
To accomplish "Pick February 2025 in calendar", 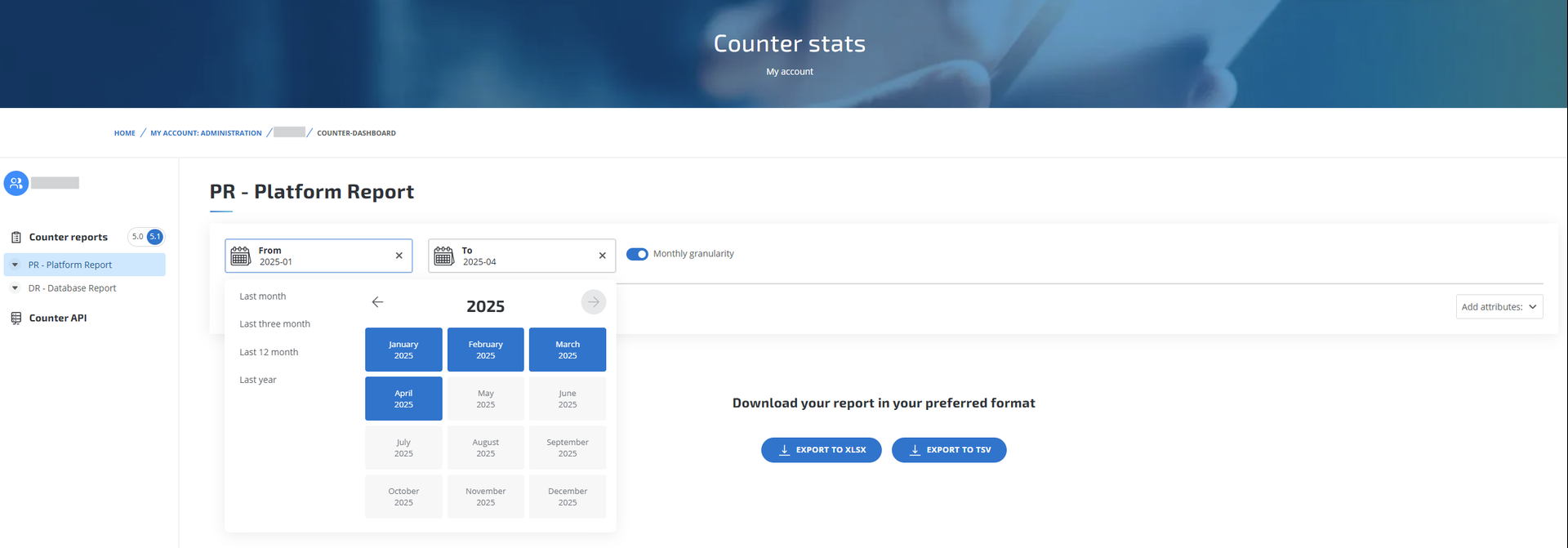I will pos(486,350).
